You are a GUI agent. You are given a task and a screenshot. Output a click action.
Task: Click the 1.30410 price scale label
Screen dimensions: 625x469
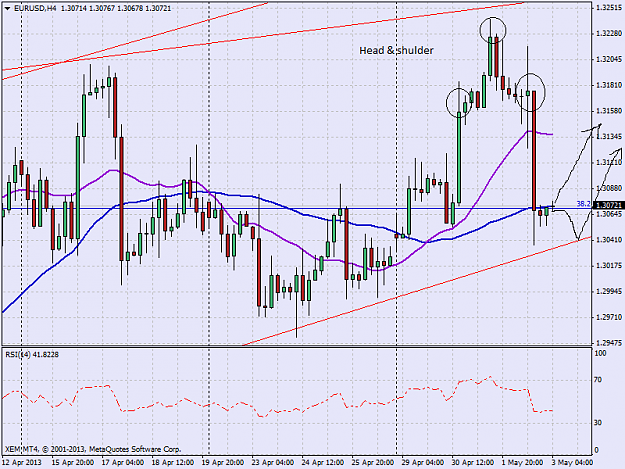click(609, 239)
